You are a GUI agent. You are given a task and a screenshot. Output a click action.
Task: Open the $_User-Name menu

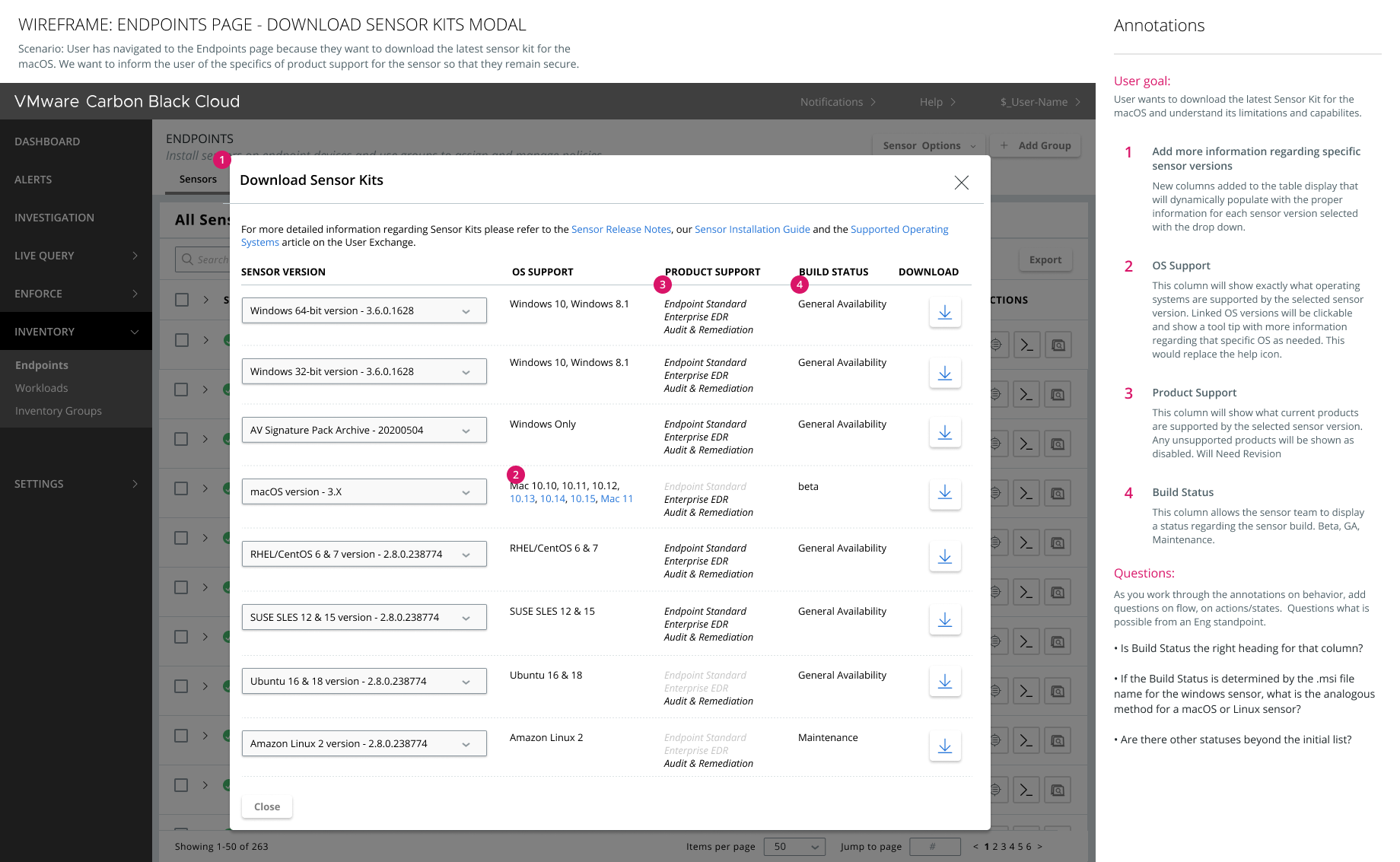click(1040, 102)
